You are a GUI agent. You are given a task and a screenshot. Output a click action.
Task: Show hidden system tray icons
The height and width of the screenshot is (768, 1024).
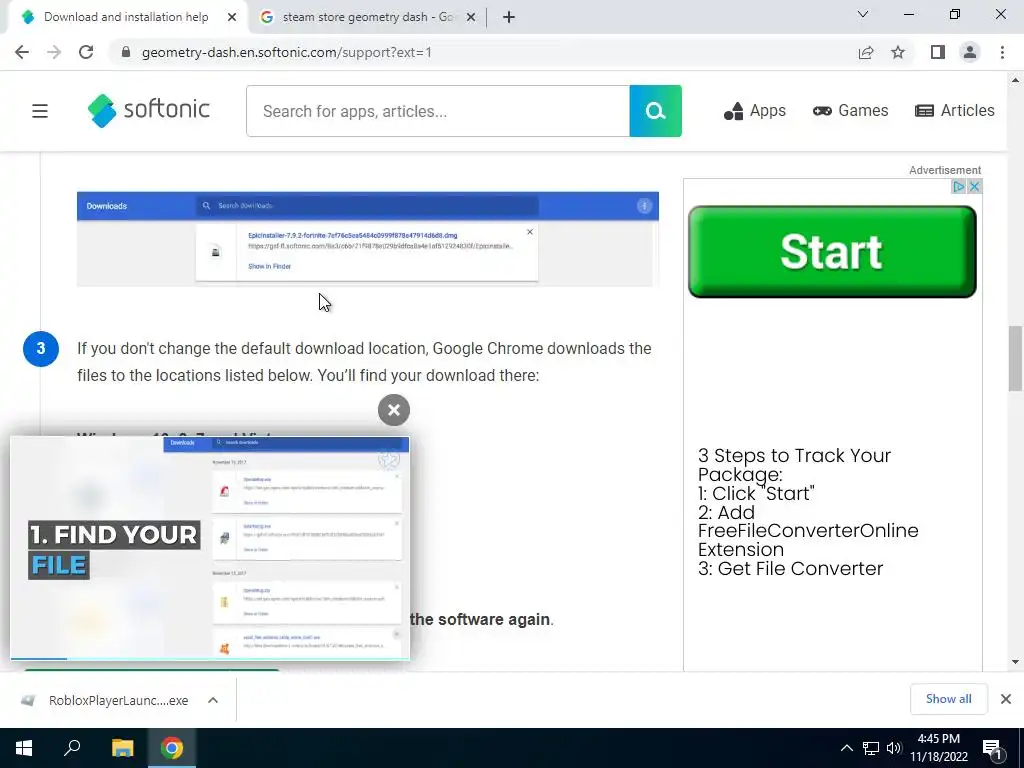point(846,748)
